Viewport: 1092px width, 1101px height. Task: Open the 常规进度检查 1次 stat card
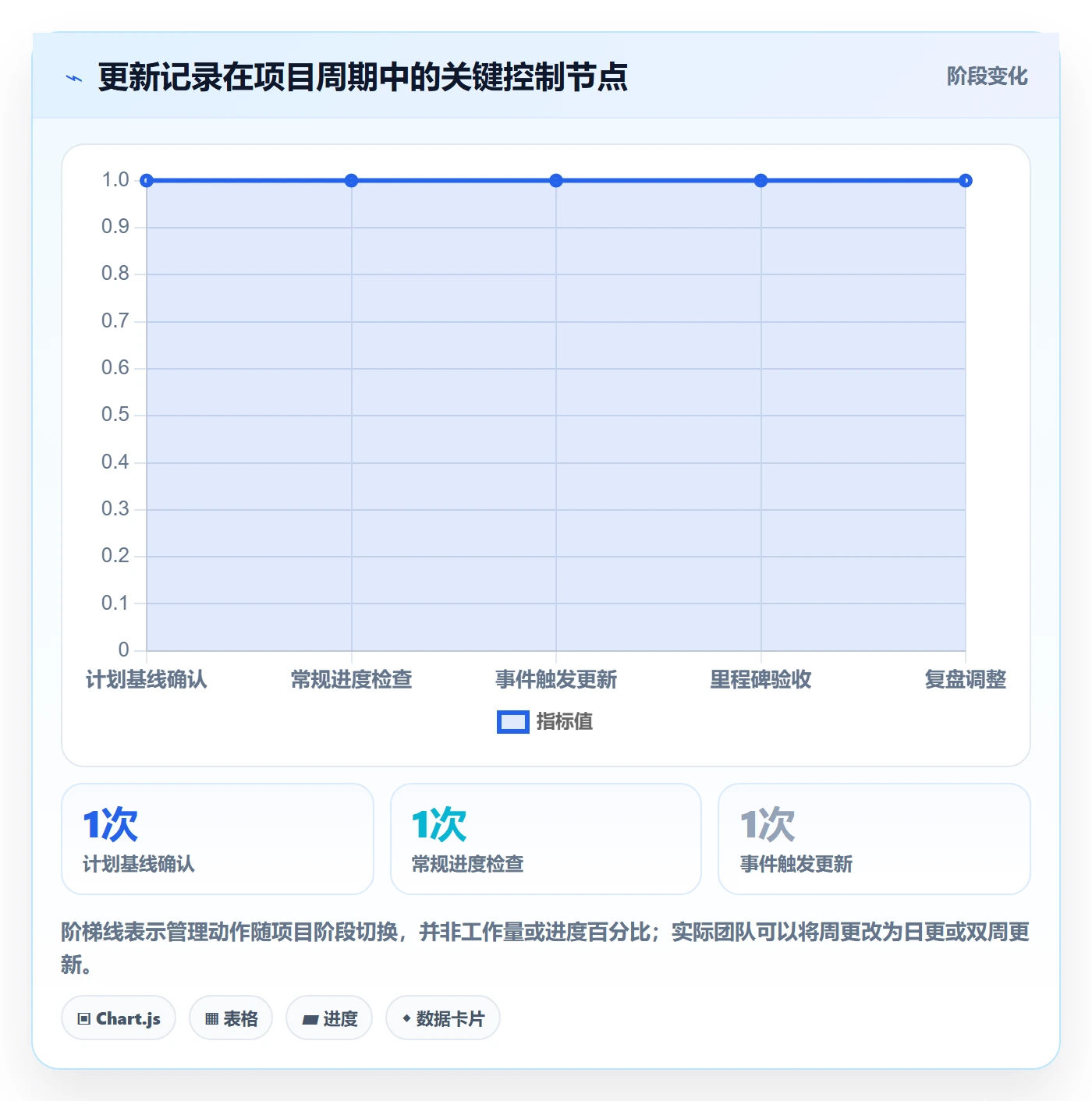tap(546, 839)
